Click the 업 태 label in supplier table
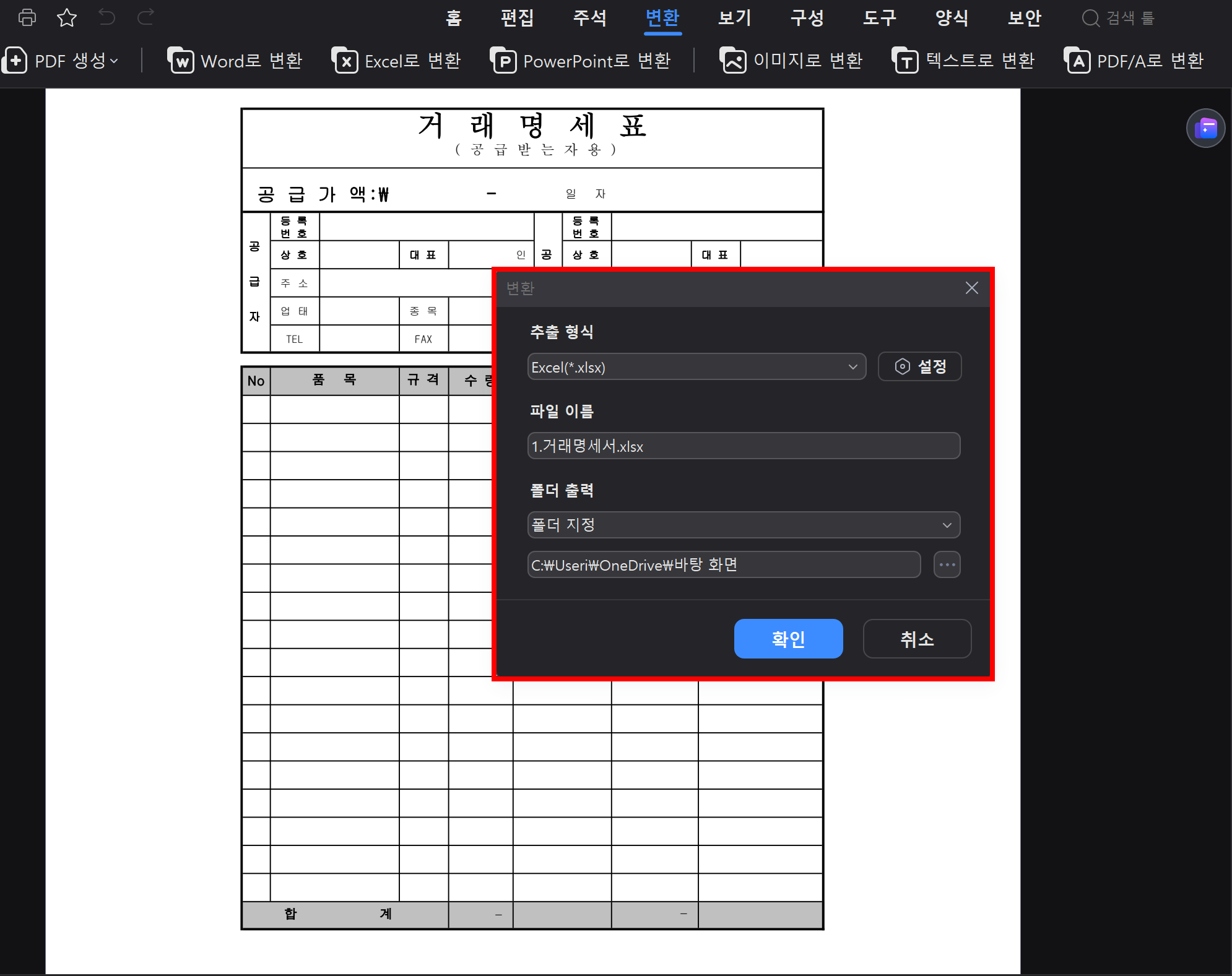1232x976 pixels. tap(294, 311)
